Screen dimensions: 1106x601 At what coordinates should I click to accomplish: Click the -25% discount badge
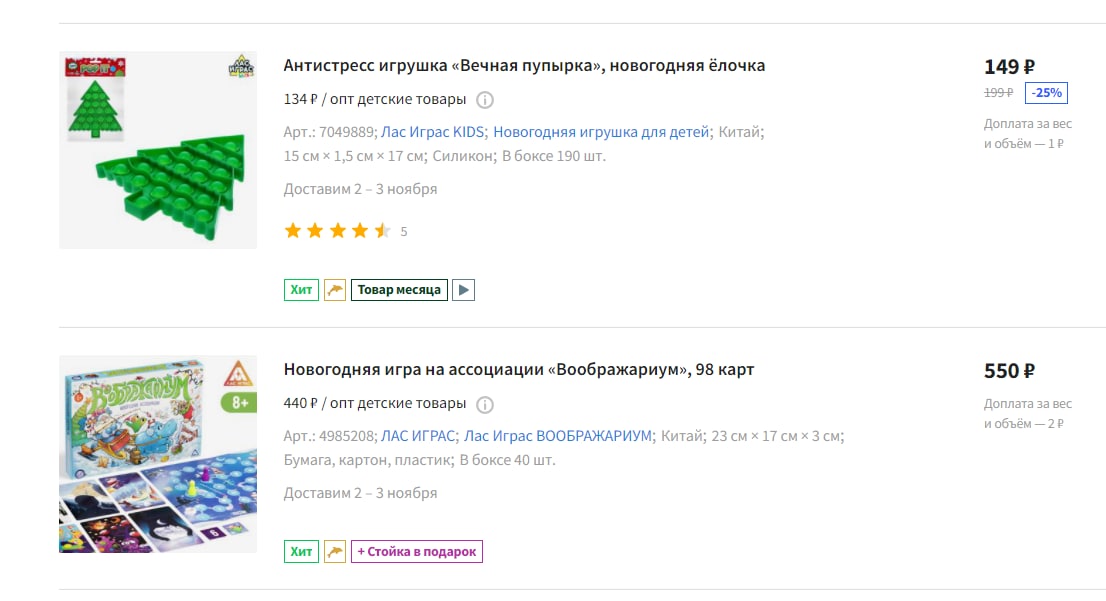[1046, 92]
